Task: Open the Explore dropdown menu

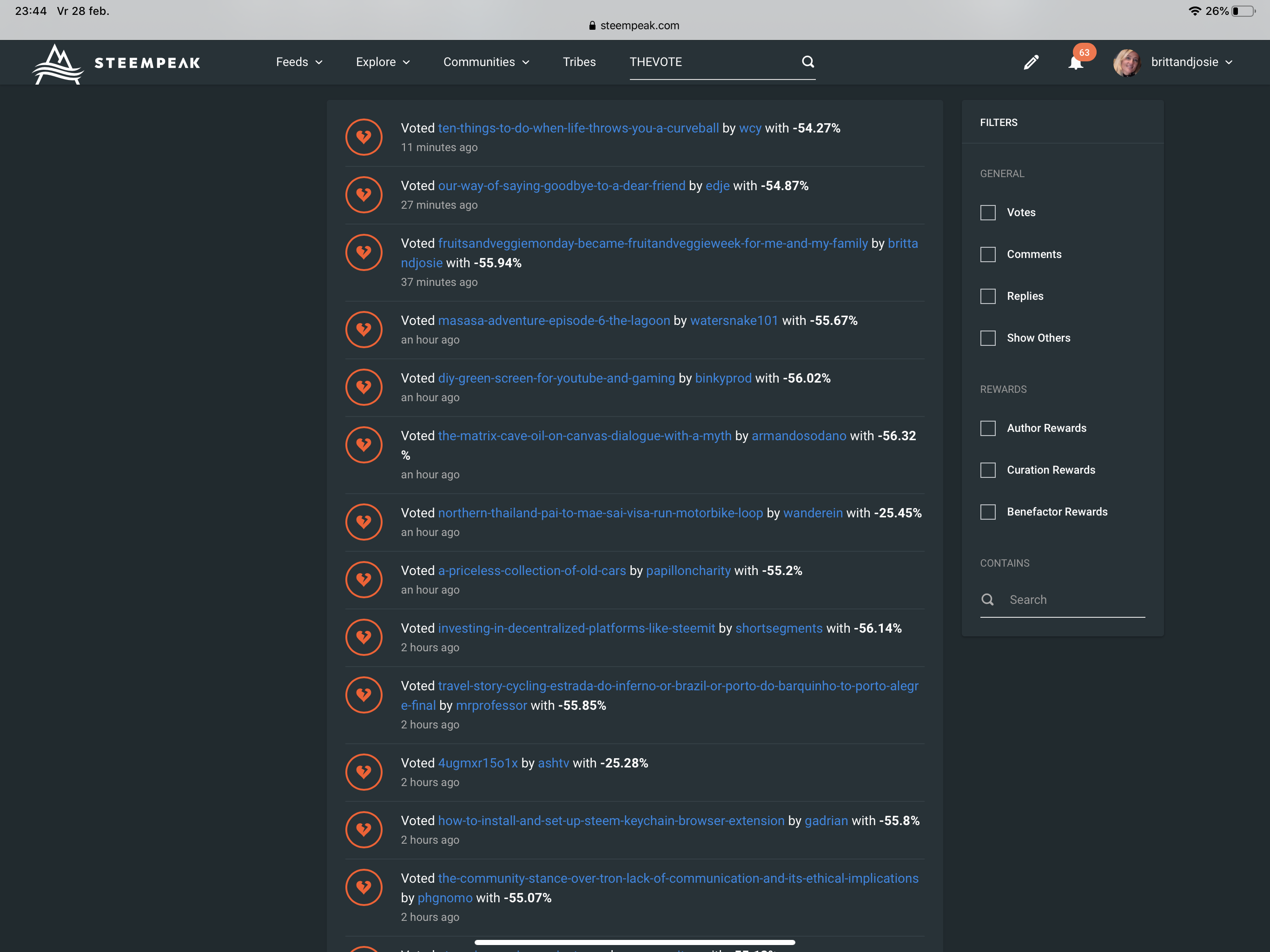Action: tap(383, 62)
